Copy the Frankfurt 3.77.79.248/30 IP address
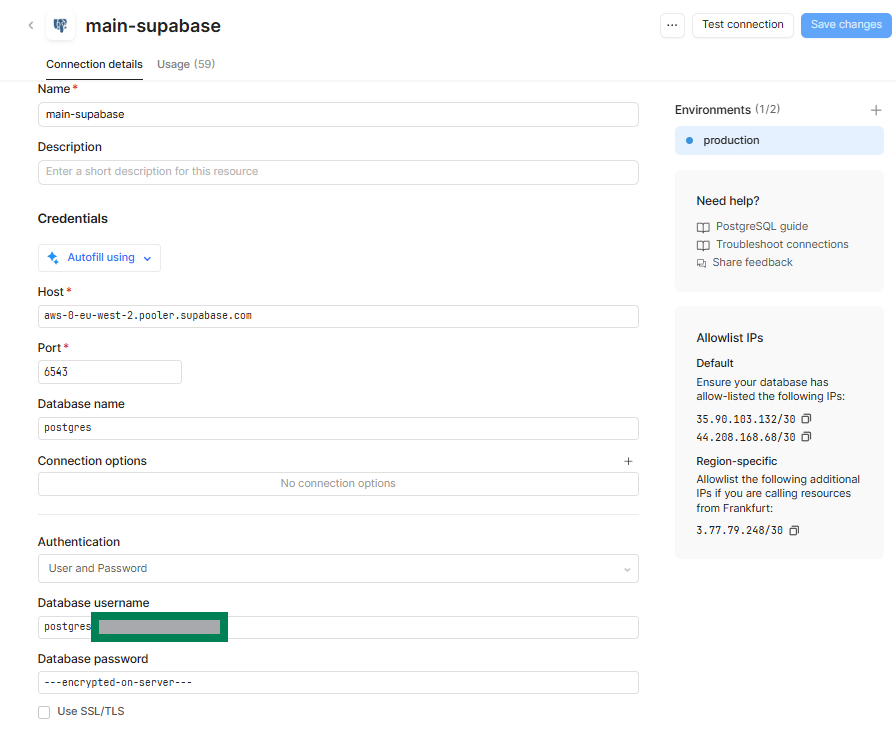Screen dimensions: 896x744 tap(795, 530)
